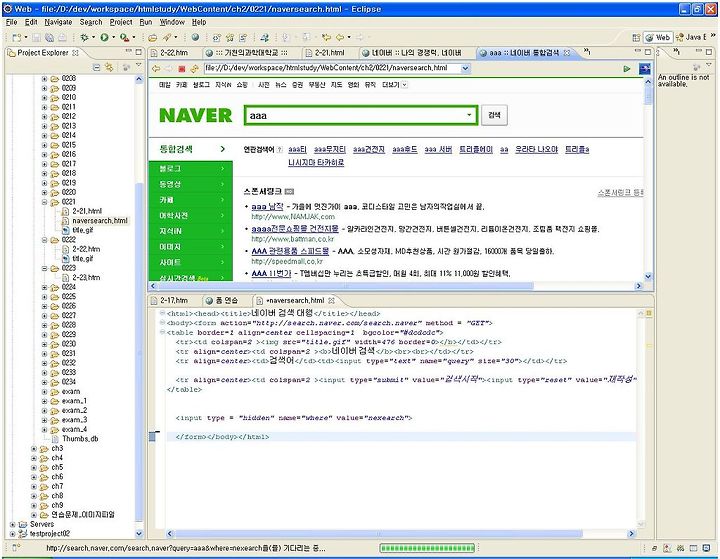Click rightmost status bar tray icon
720x559 pixels.
tap(706, 548)
